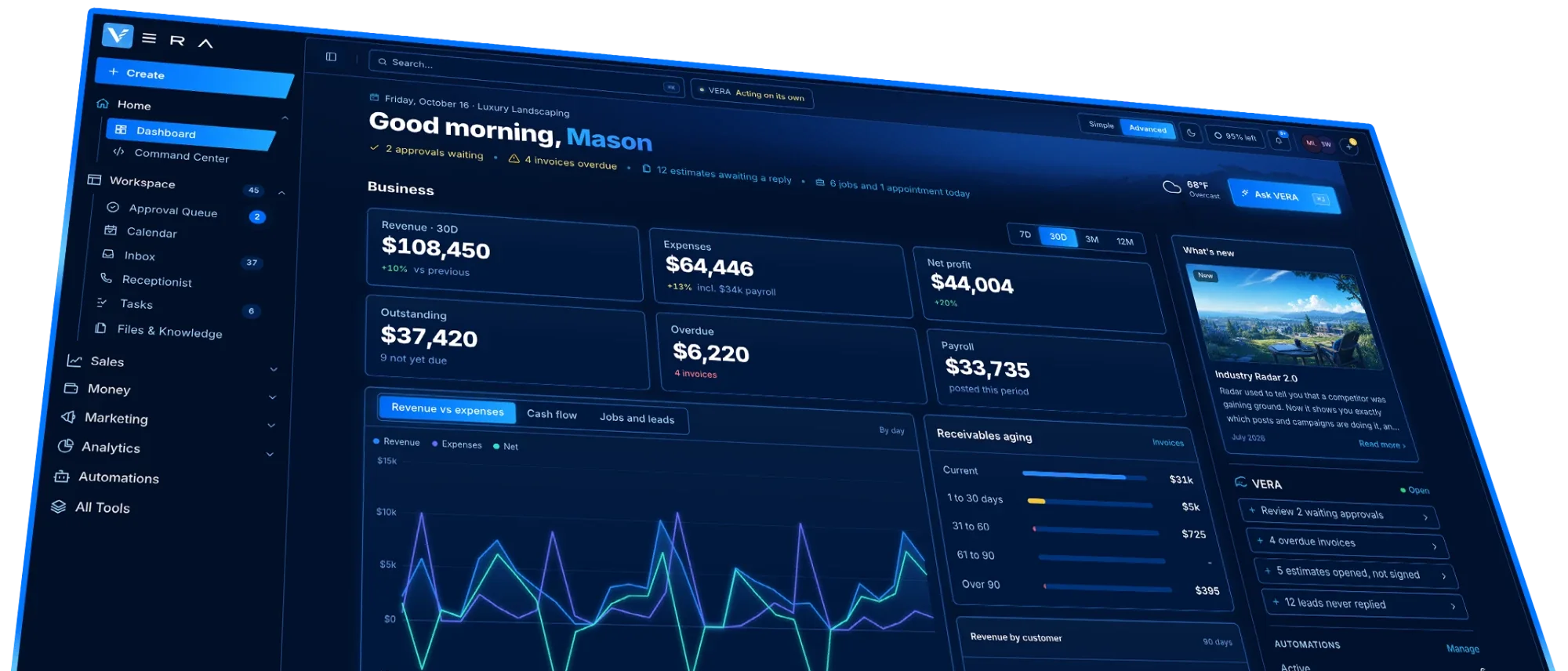
Task: Click into the Search field
Action: (x=526, y=74)
